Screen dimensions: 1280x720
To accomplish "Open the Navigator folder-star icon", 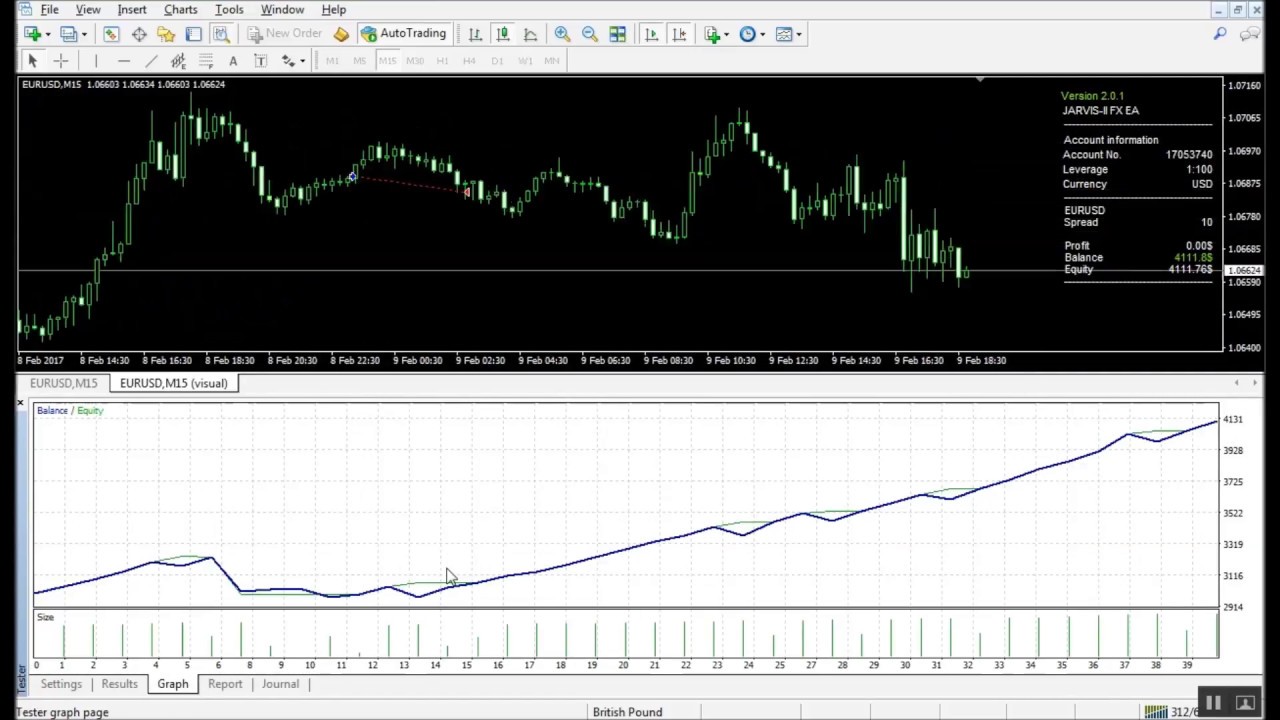I will 166,34.
